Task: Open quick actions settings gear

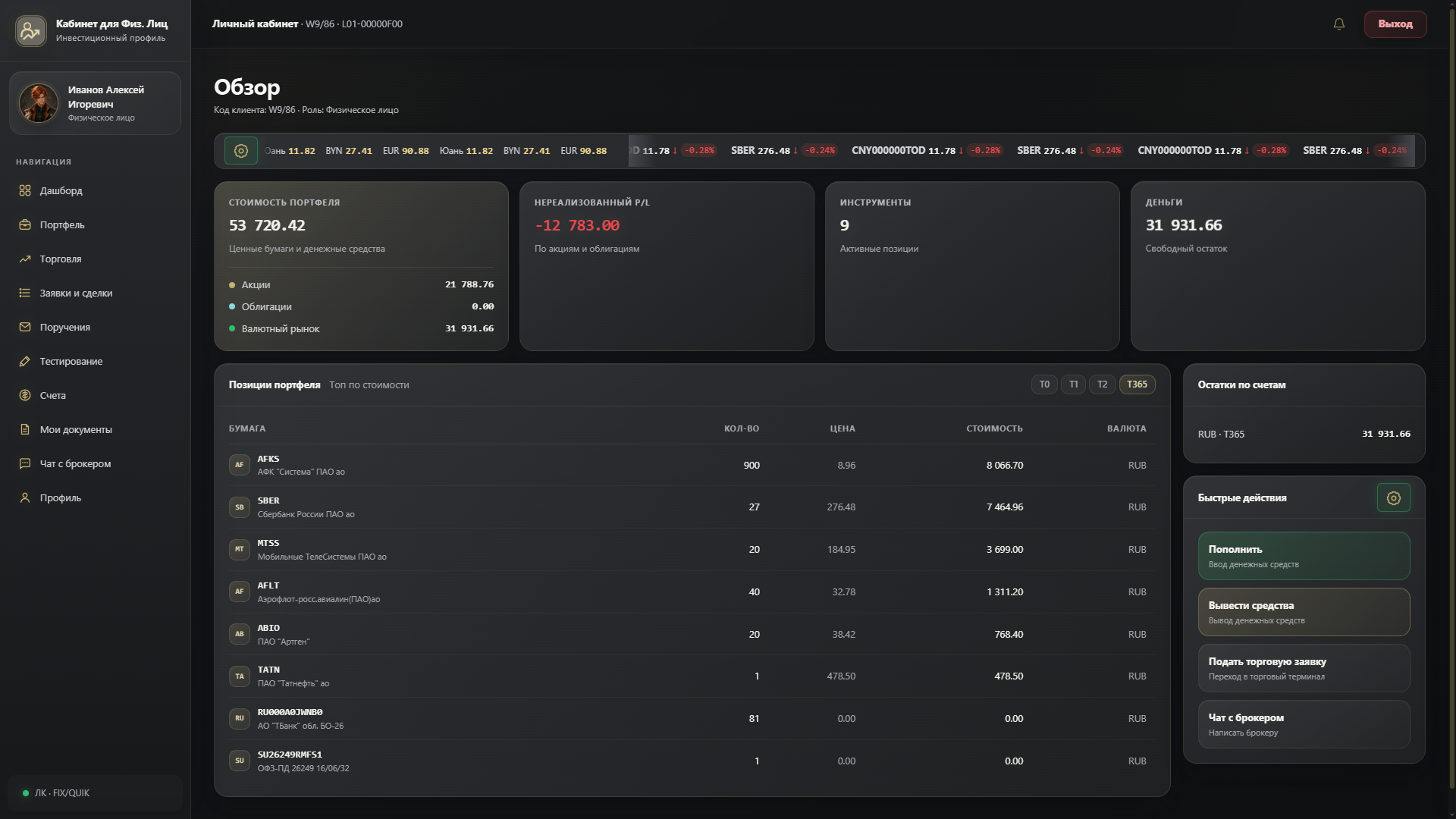Action: click(x=1394, y=498)
